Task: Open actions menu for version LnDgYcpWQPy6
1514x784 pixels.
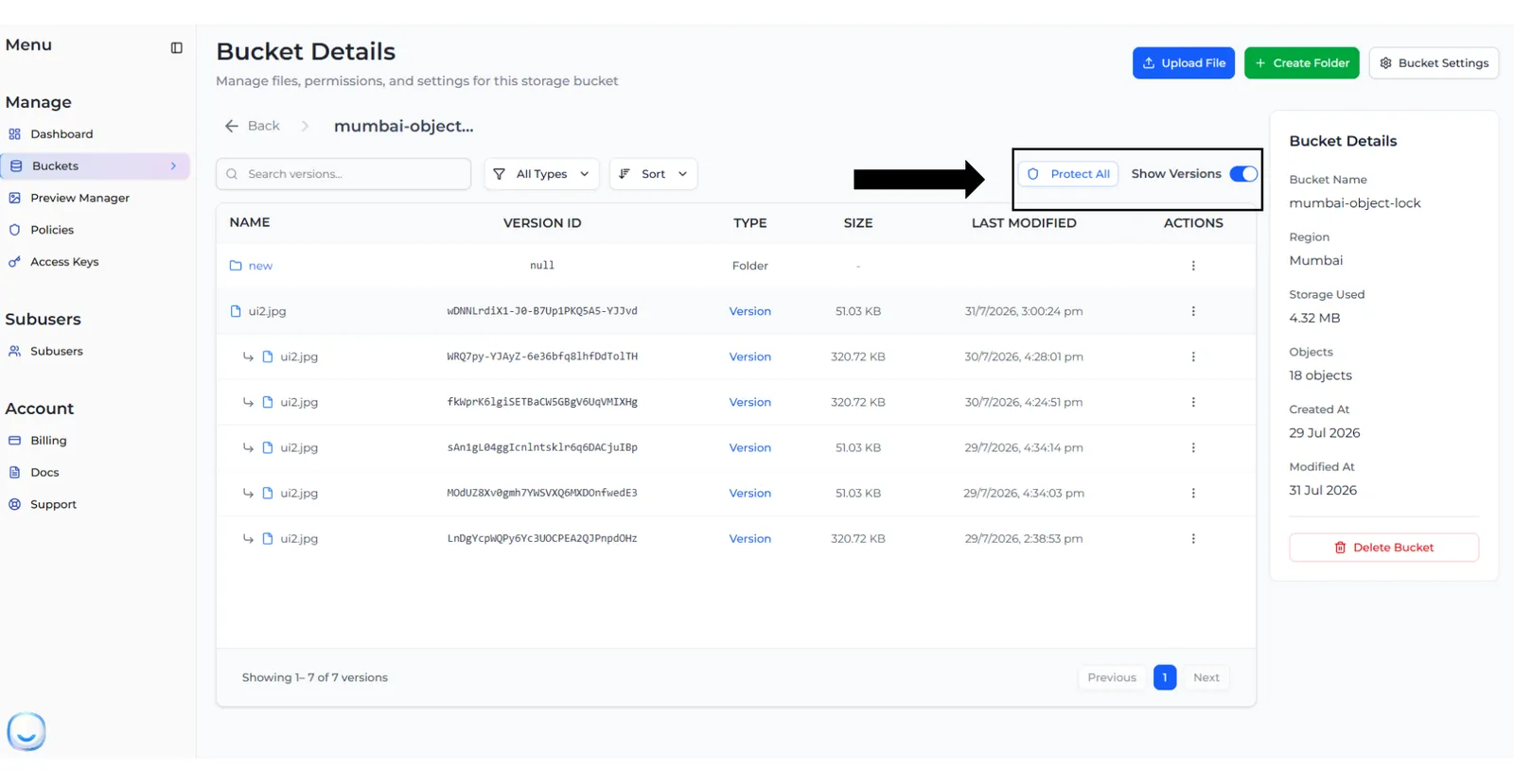Action: 1193,538
